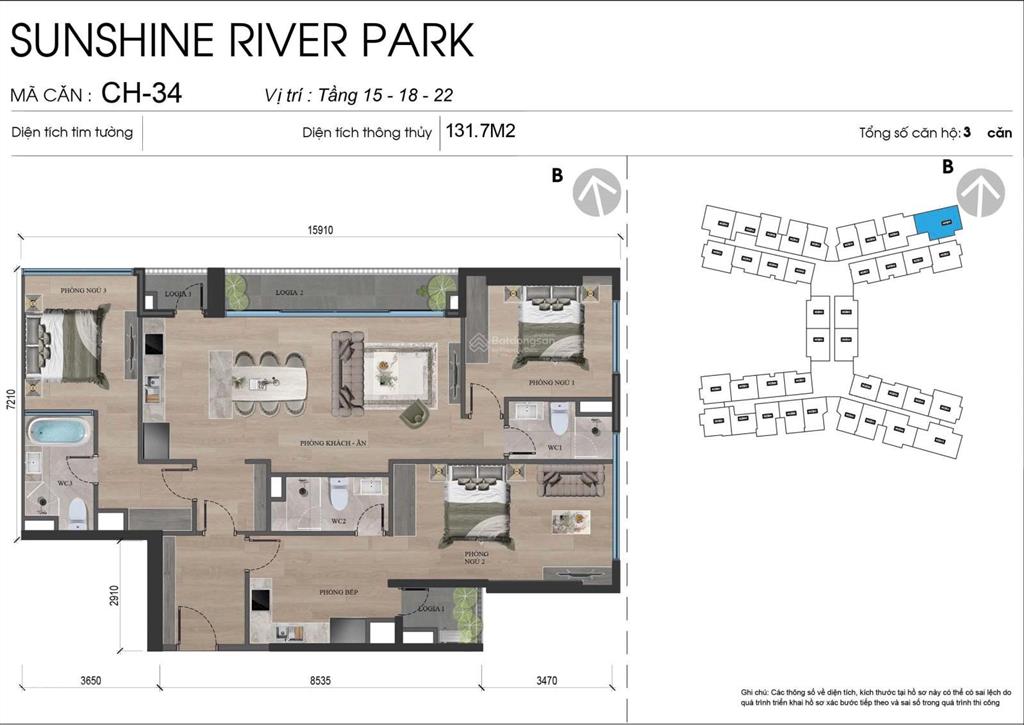Click the 'PHÒNG NGỦ 3' room label
The image size is (1024, 725).
click(83, 290)
